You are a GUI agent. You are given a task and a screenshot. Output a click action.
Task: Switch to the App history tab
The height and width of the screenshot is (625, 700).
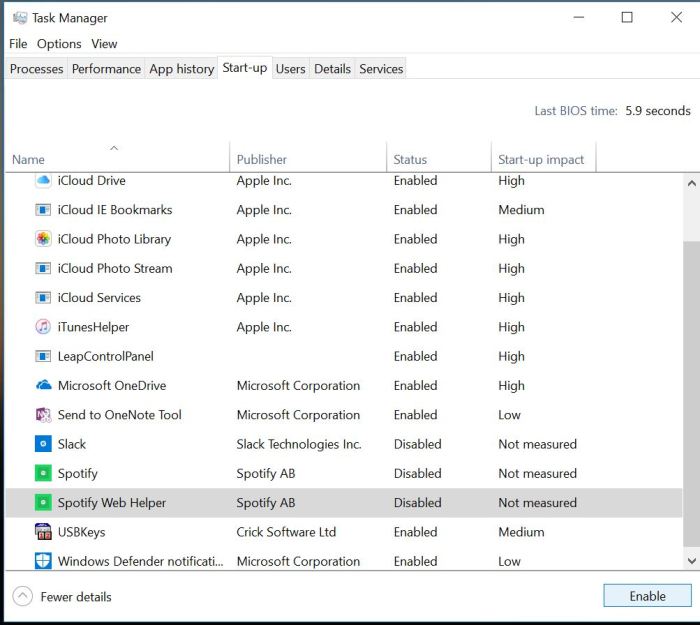[x=182, y=69]
